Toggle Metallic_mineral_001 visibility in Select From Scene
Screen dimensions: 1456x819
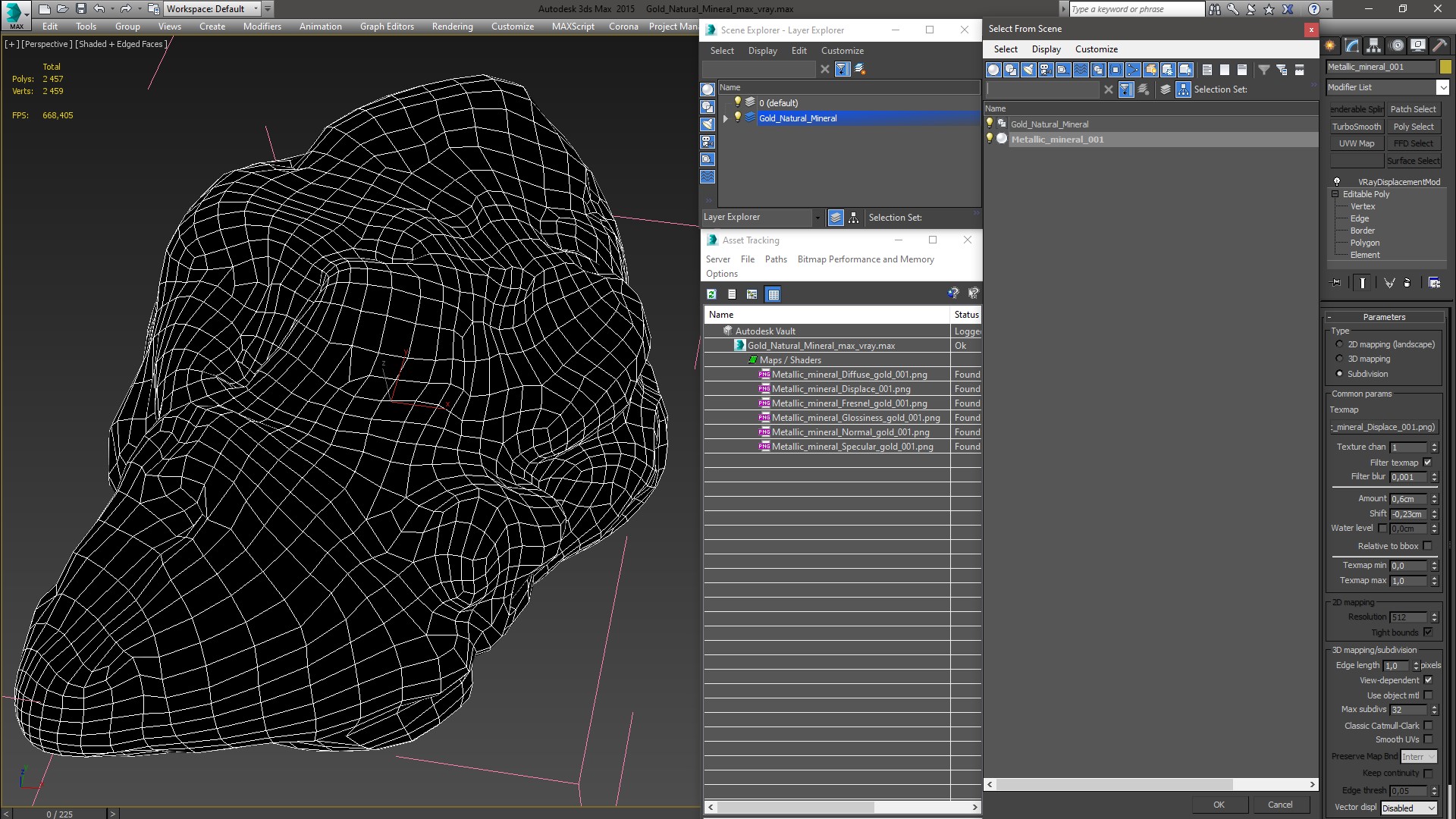989,139
